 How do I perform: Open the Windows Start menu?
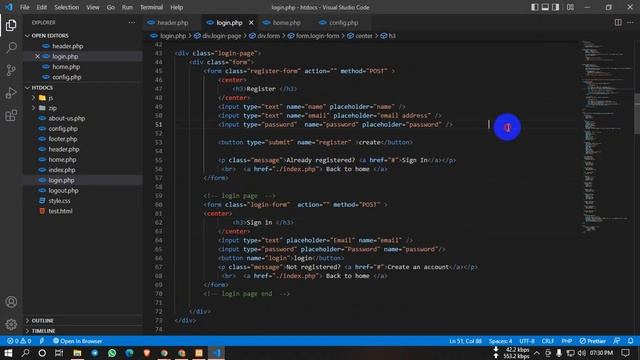point(8,353)
